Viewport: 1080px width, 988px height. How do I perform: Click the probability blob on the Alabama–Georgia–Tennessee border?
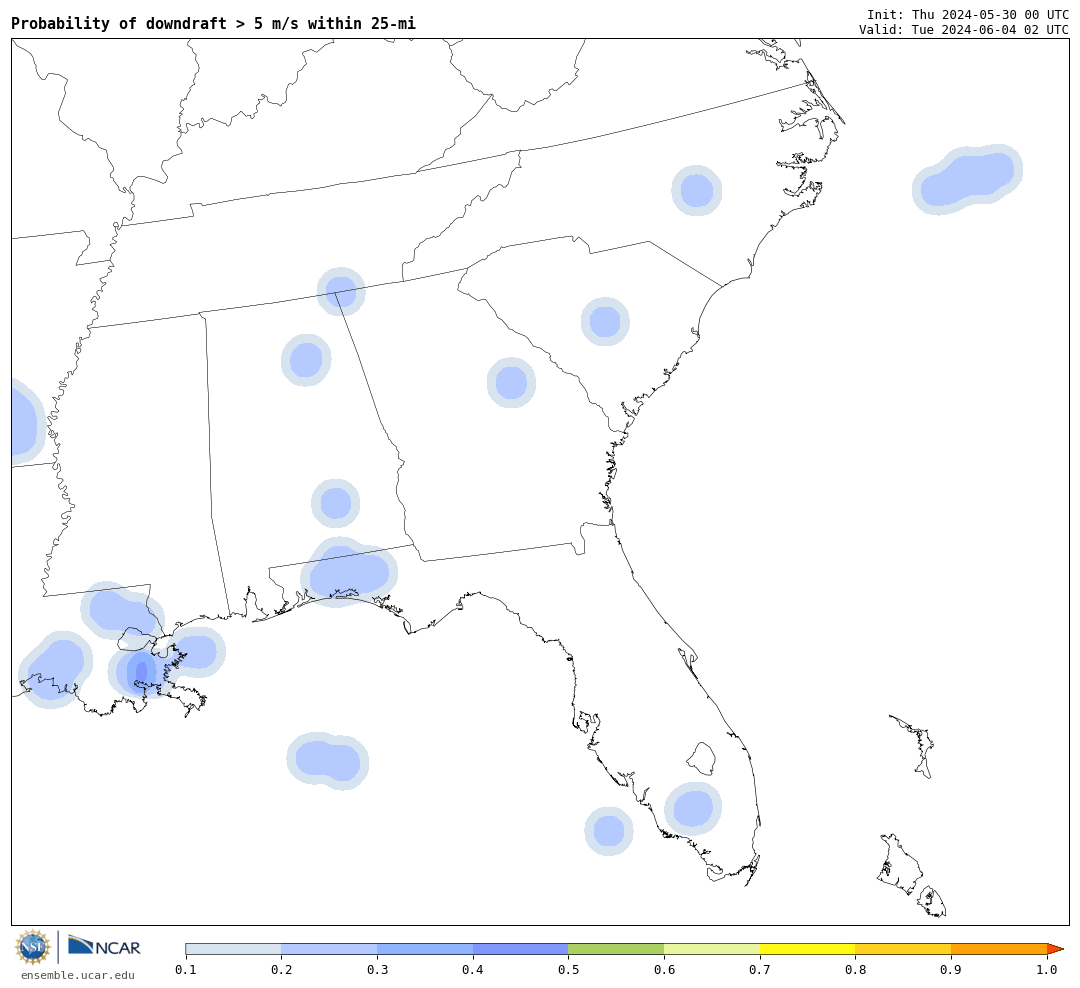coord(341,291)
